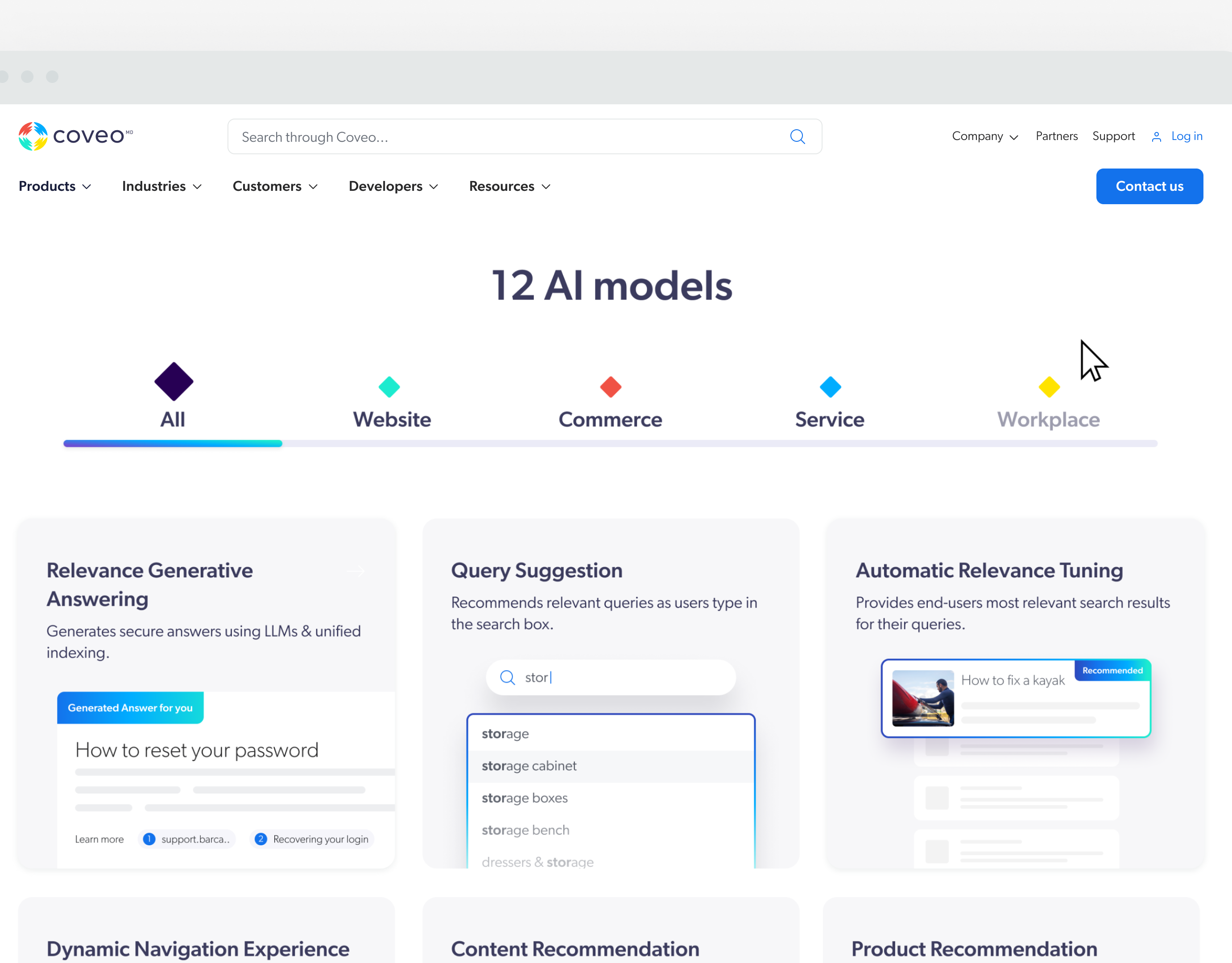
Task: Expand the Company dropdown in top bar
Action: coord(984,136)
